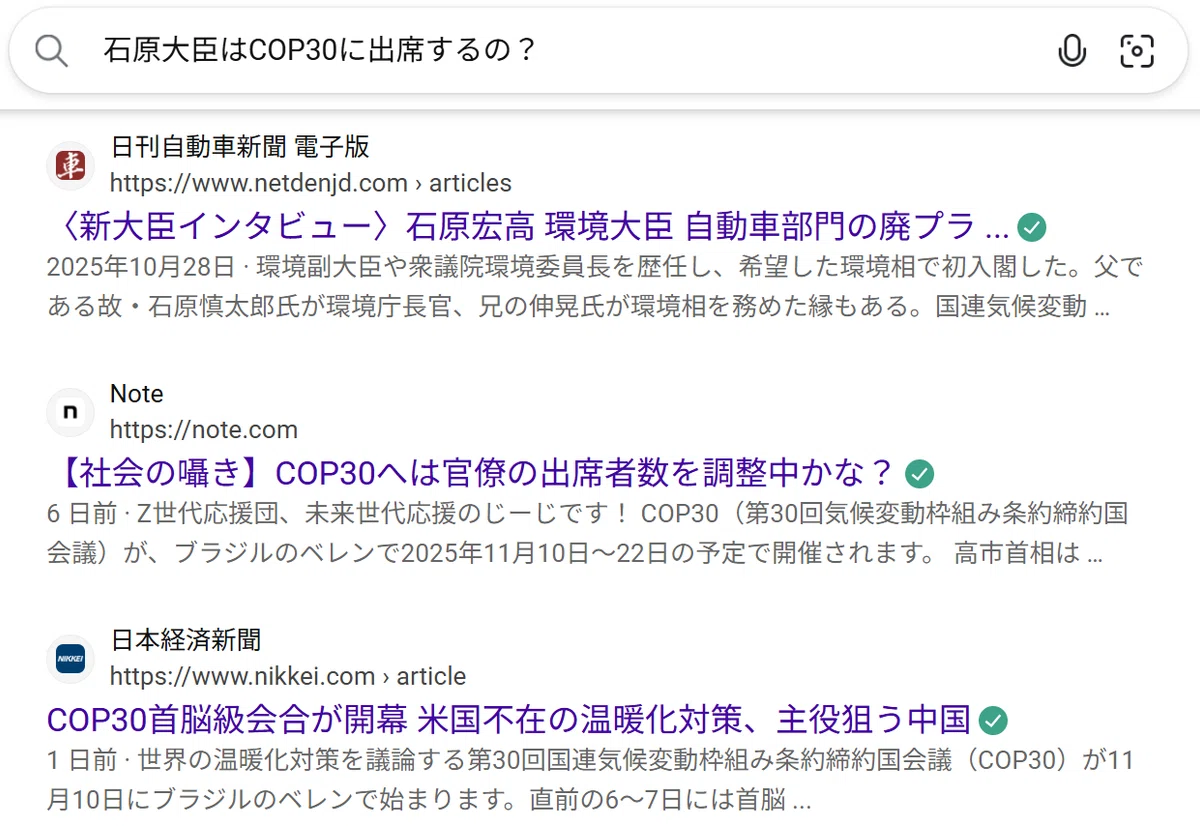The width and height of the screenshot is (1200, 826).
Task: Click the netdenjd.com › articles URL
Action: pyautogui.click(x=311, y=183)
